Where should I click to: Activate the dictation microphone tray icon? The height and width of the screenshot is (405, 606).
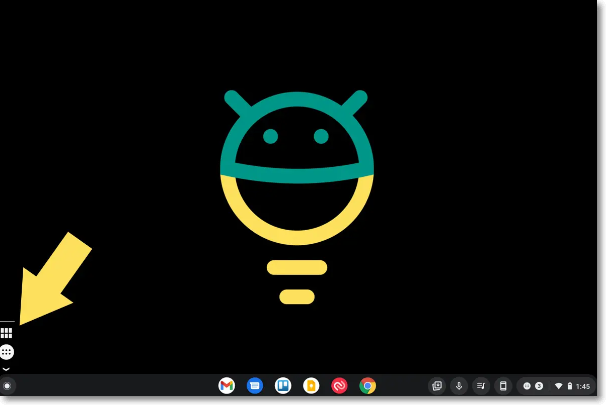click(459, 386)
